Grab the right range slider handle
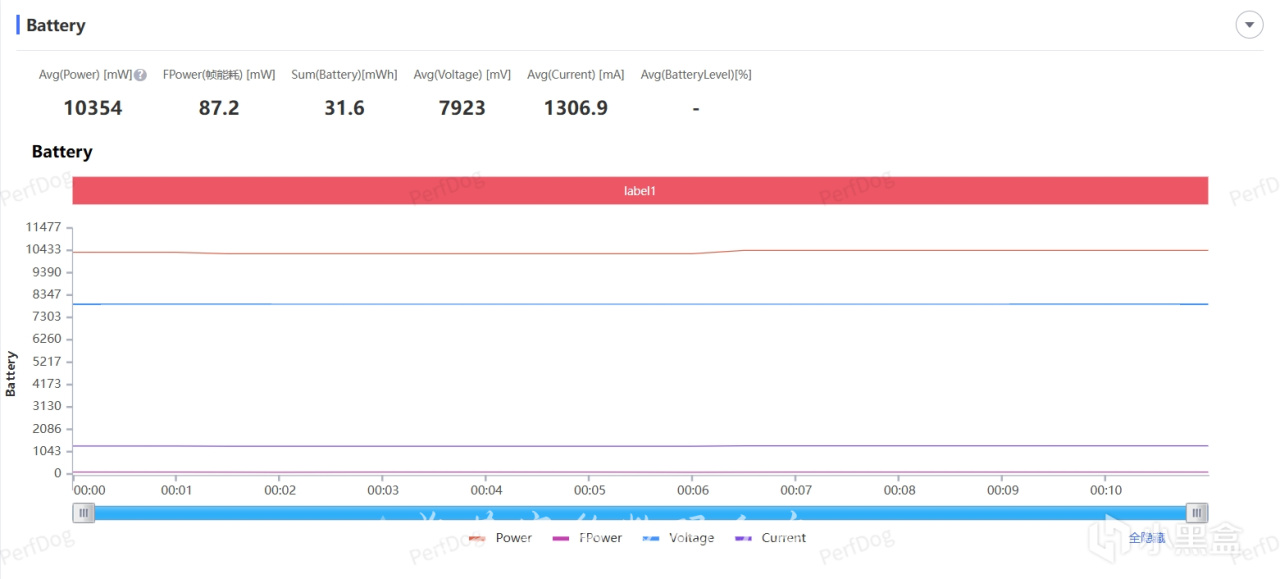This screenshot has width=1280, height=579. coord(1197,513)
